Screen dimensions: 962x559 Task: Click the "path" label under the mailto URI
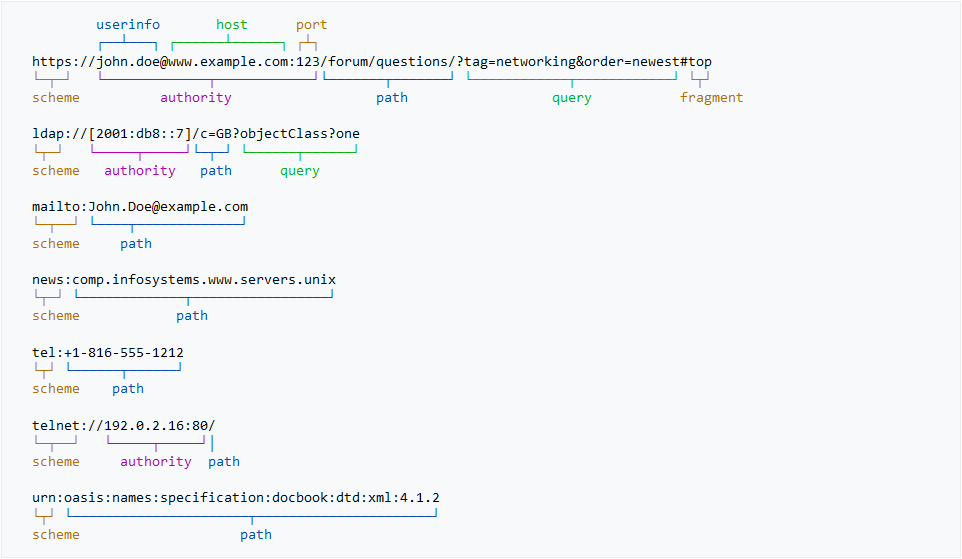[x=135, y=244]
